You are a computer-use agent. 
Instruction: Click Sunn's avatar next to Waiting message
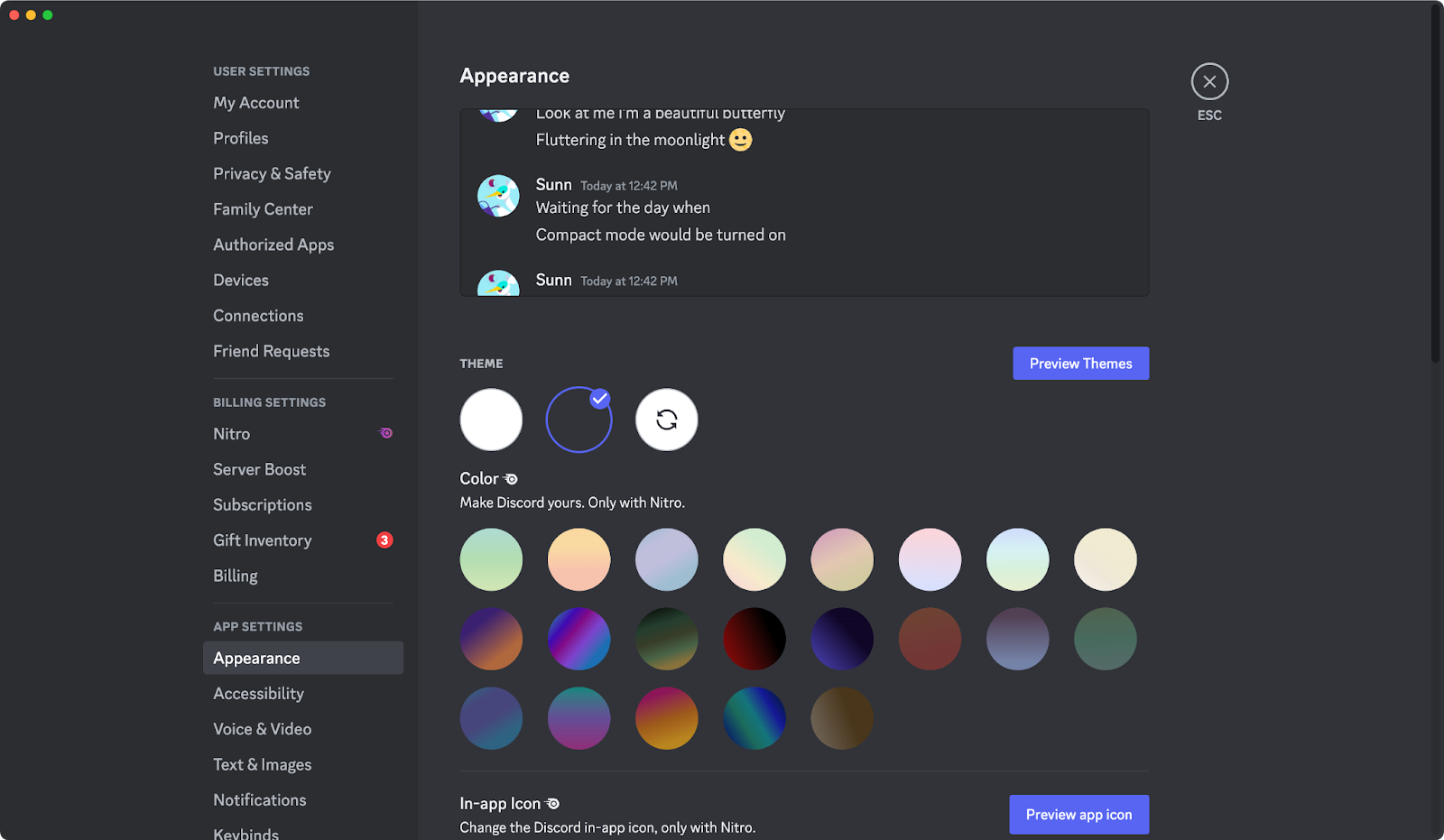coord(498,196)
